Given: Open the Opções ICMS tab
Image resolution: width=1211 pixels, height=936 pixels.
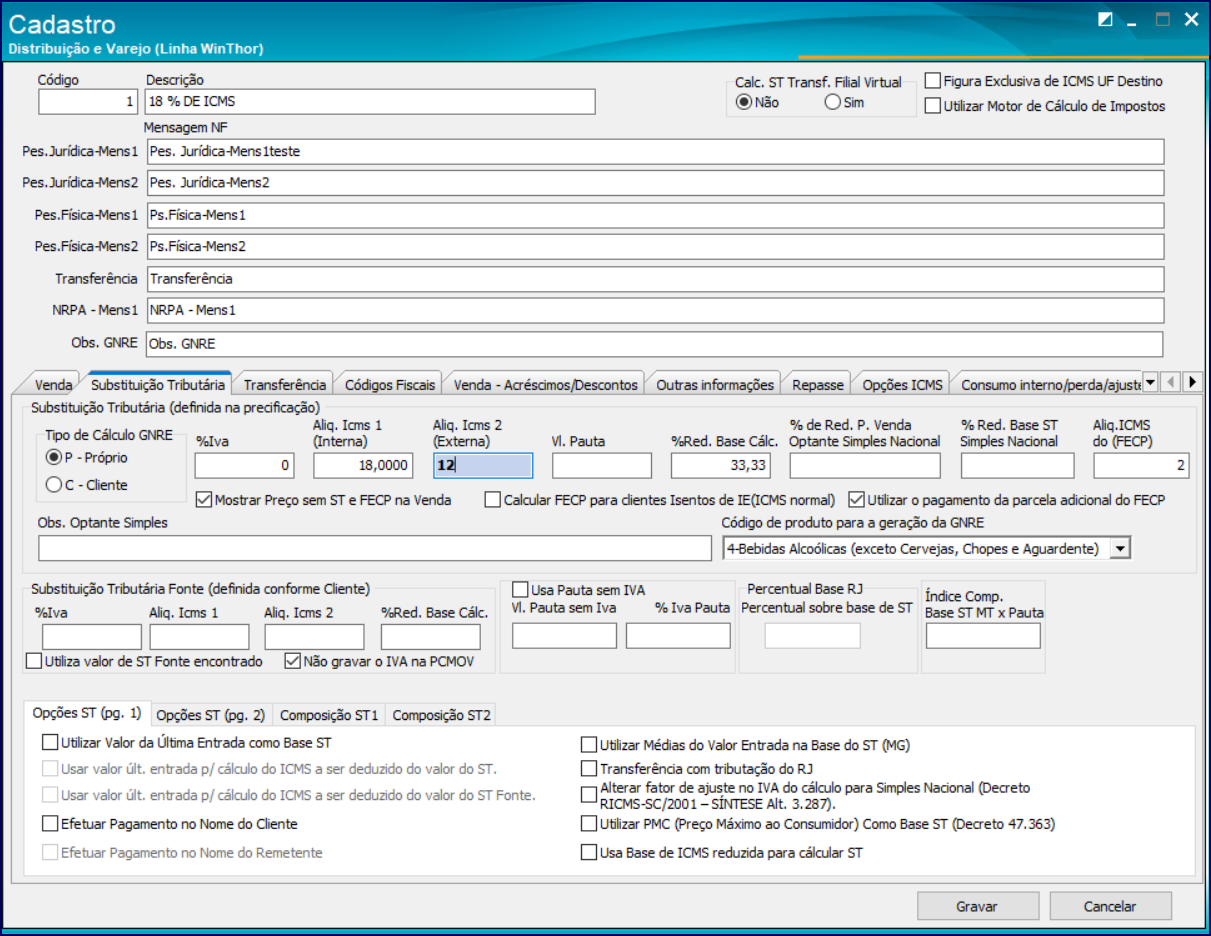Looking at the screenshot, I should point(902,384).
